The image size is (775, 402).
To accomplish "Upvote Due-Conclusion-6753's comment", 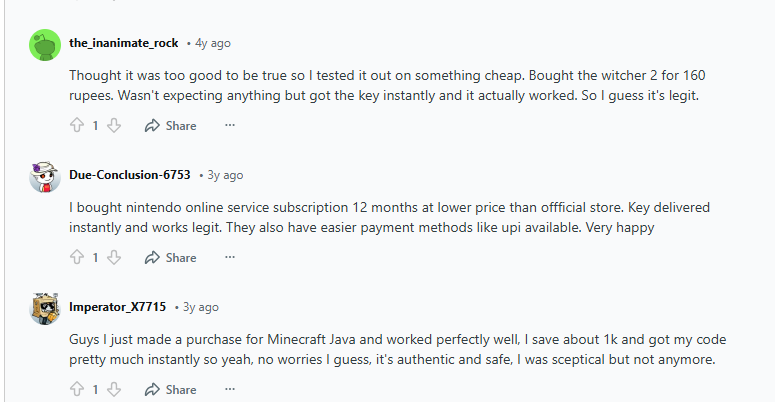I will click(77, 258).
